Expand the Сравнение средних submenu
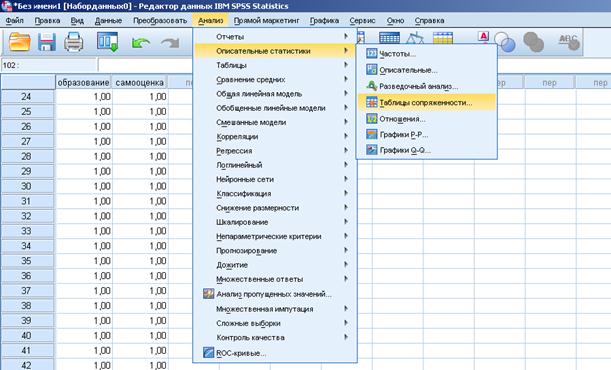This screenshot has width=611, height=370. pos(275,79)
